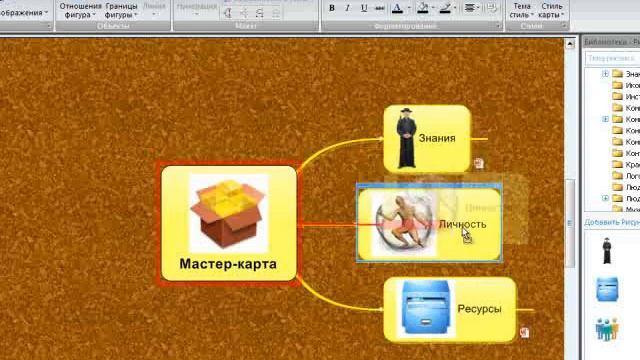Click the canvas vertical scrollbar thumb
This screenshot has height=360, width=640.
click(570, 223)
